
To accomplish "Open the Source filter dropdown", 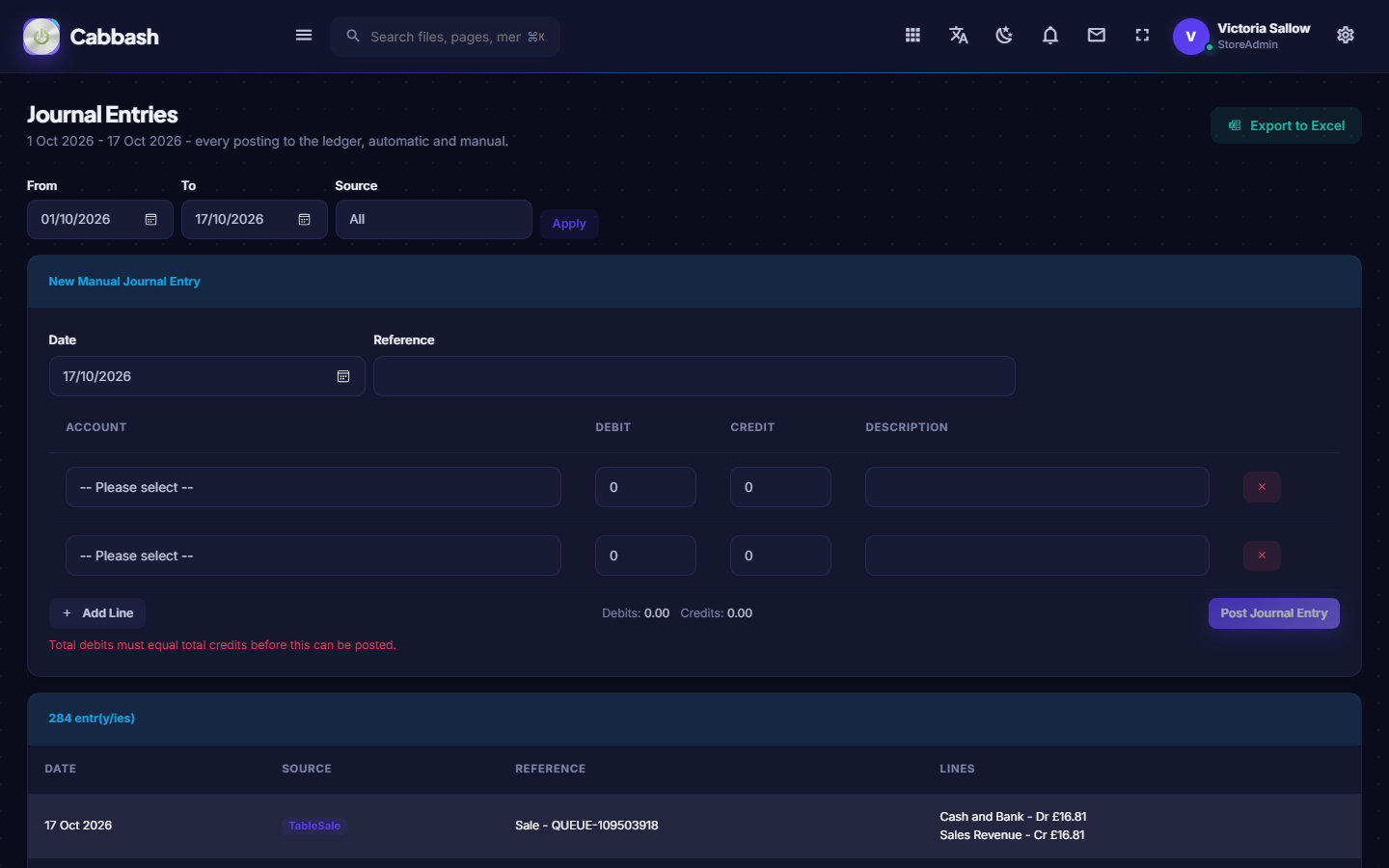I will 434,220.
